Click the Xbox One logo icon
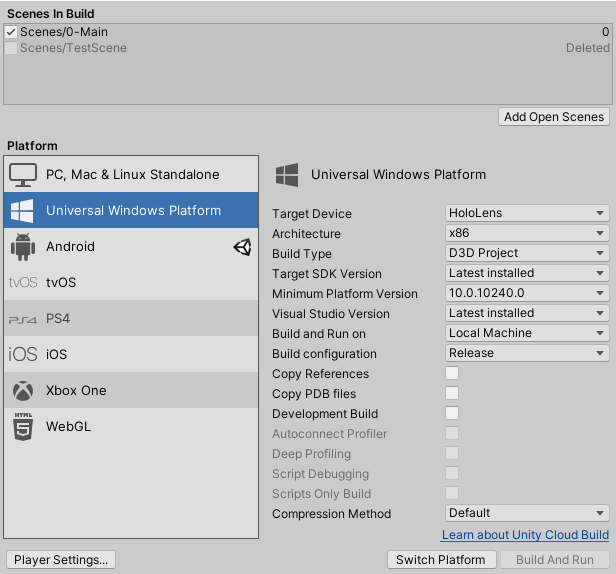The image size is (616, 574). pos(23,391)
